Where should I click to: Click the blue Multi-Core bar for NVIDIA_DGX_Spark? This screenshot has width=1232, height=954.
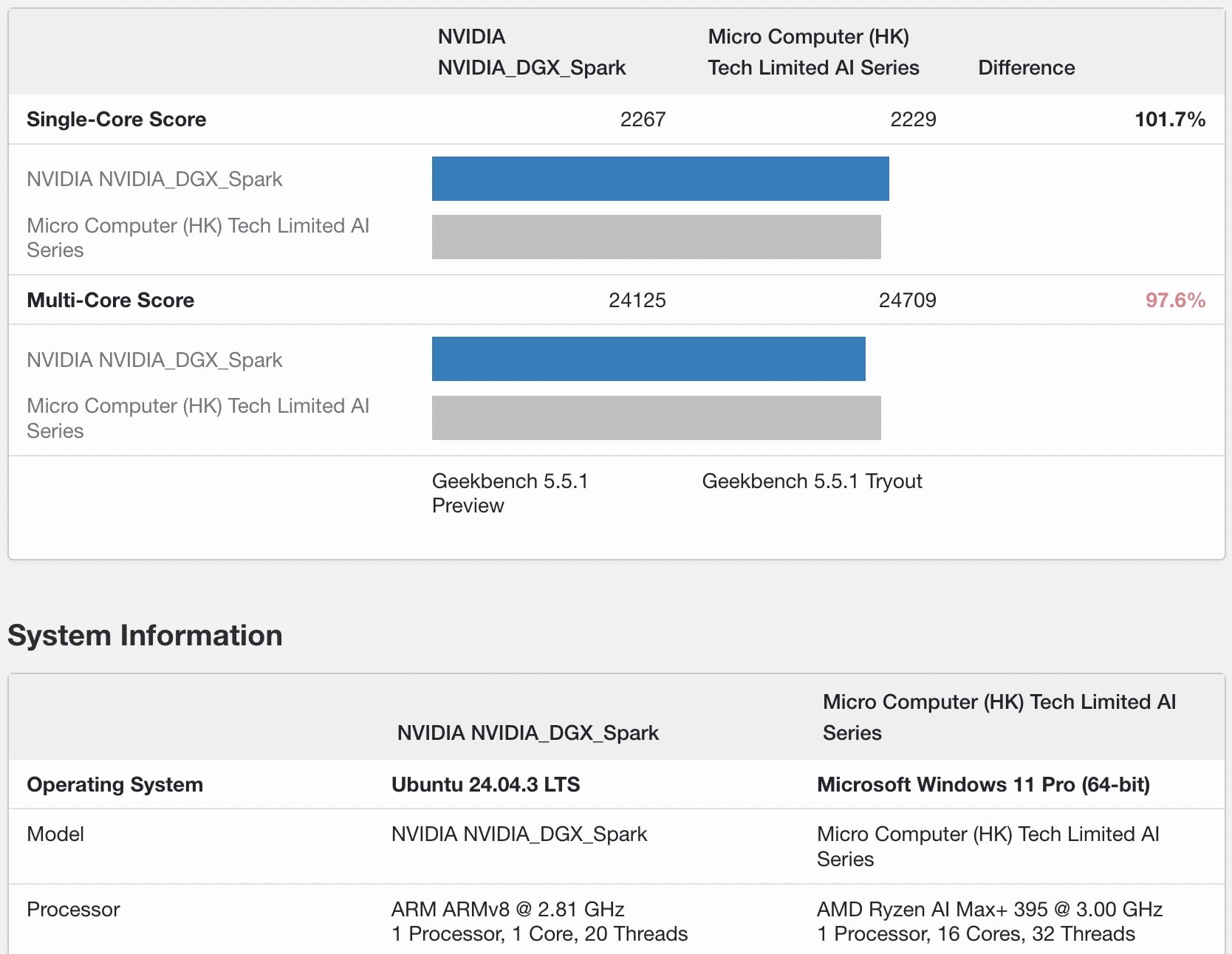(648, 359)
